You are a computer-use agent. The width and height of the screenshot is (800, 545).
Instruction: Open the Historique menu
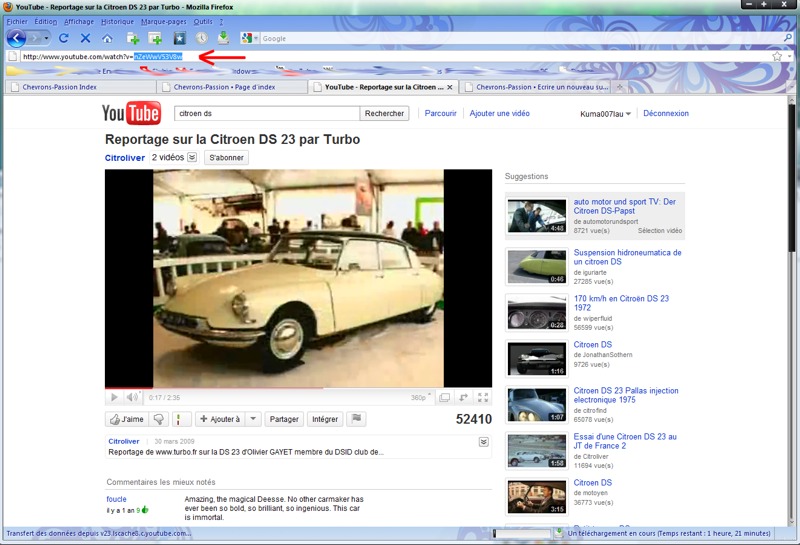click(117, 22)
